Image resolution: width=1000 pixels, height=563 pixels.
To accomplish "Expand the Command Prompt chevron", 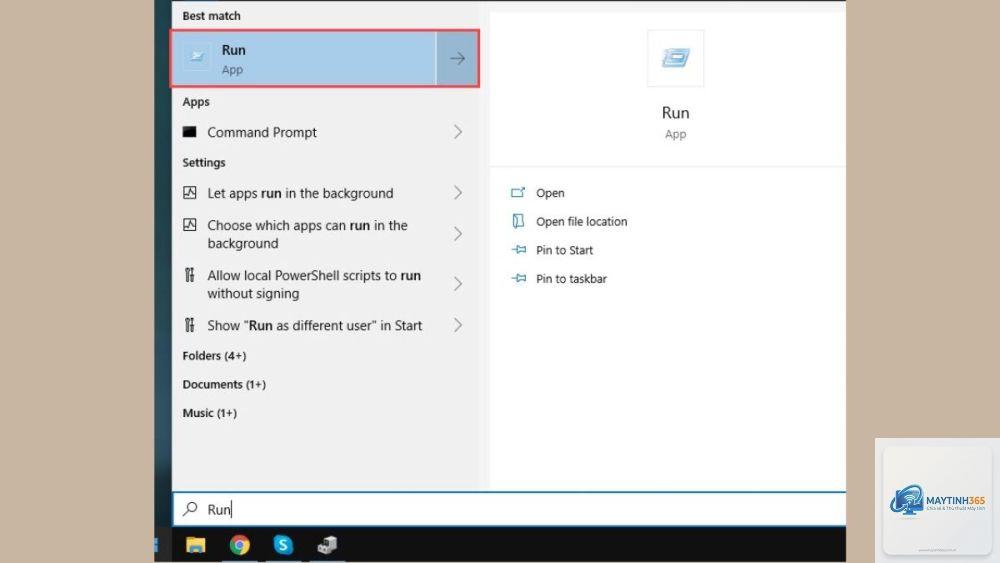I will [x=458, y=132].
